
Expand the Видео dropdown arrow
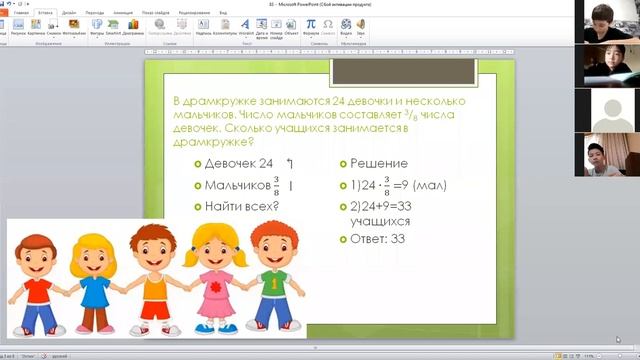[x=346, y=38]
